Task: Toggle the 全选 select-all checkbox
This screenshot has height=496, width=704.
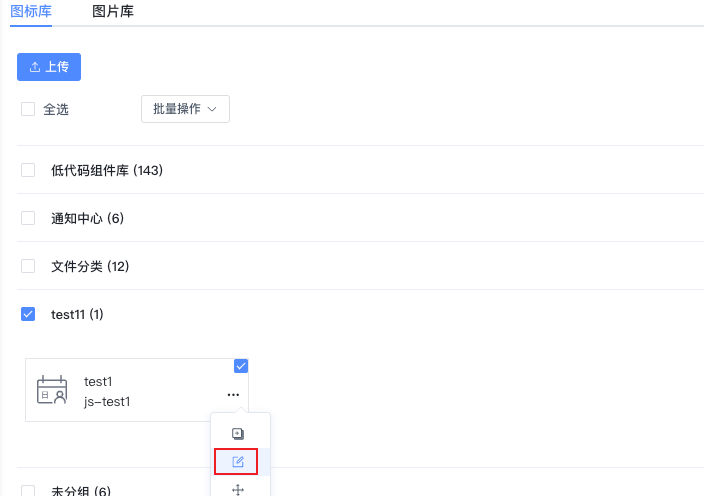Action: click(x=28, y=109)
